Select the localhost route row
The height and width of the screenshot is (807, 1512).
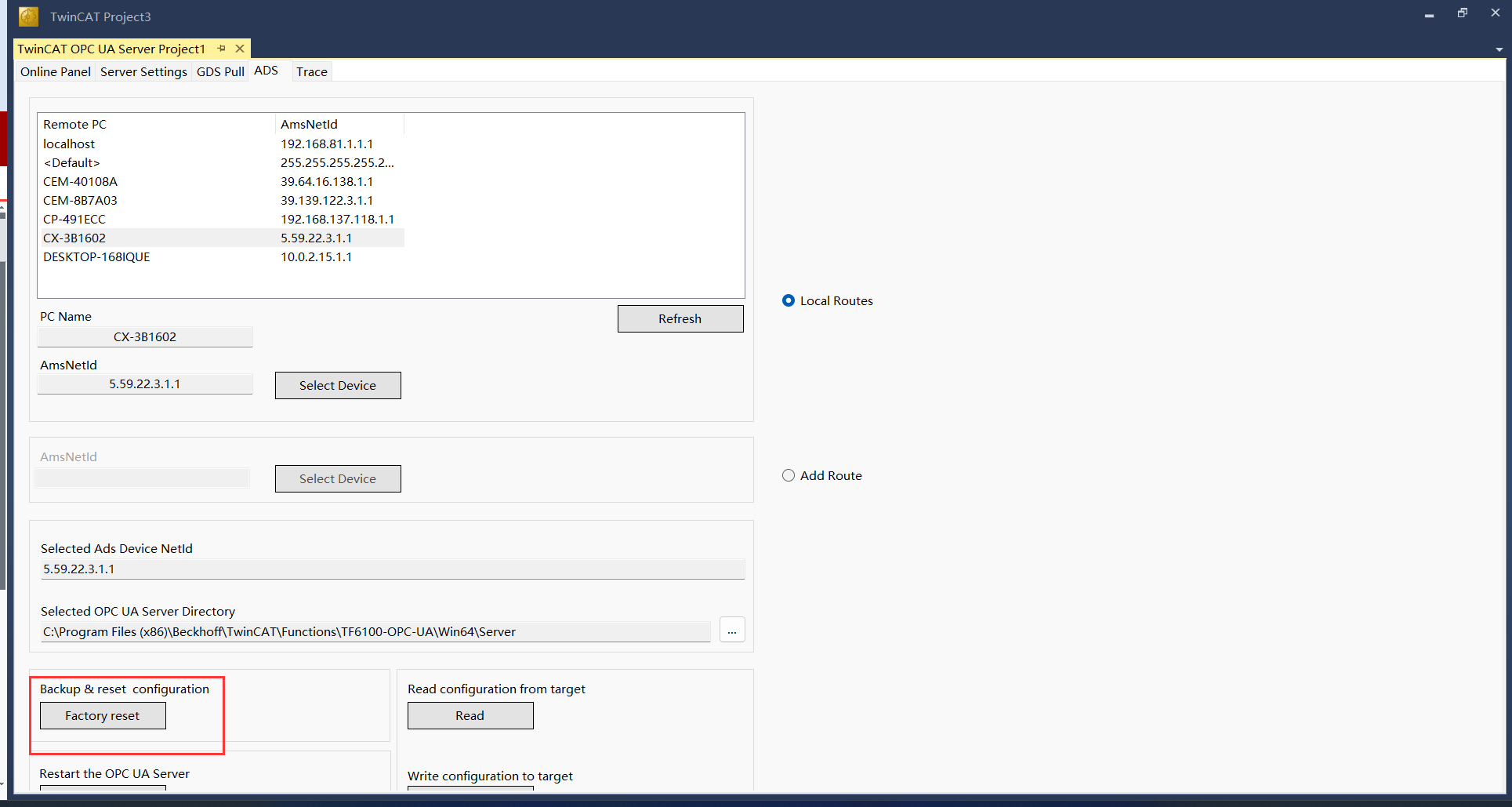click(x=223, y=144)
